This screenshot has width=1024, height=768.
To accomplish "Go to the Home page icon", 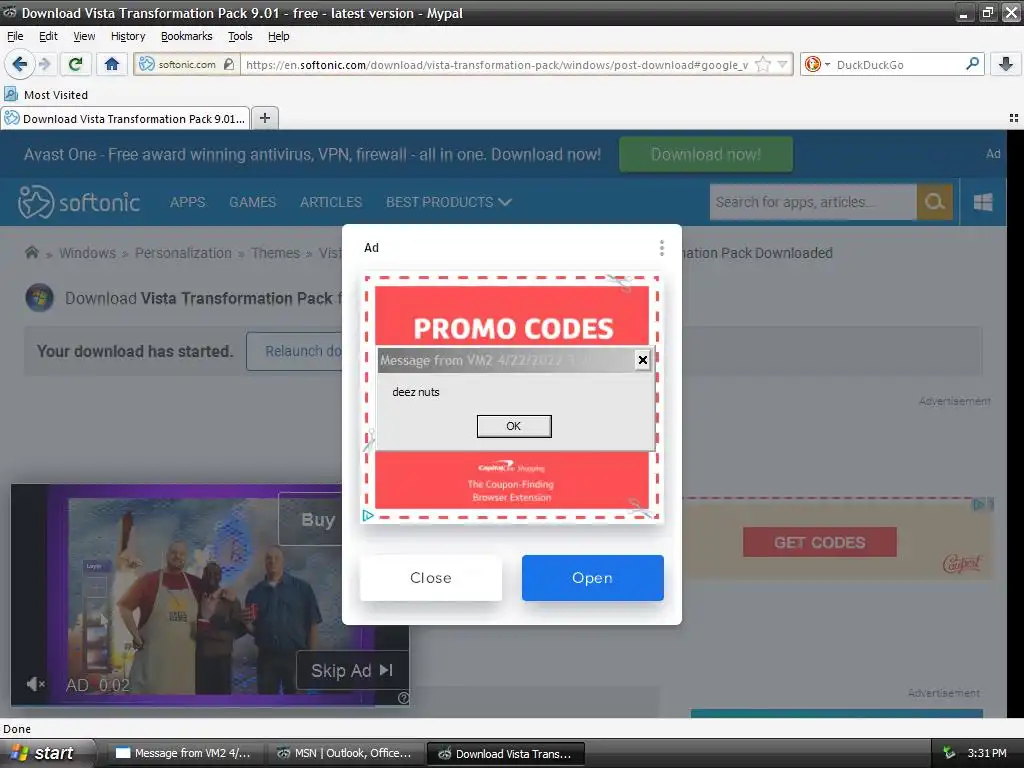I will tap(112, 64).
